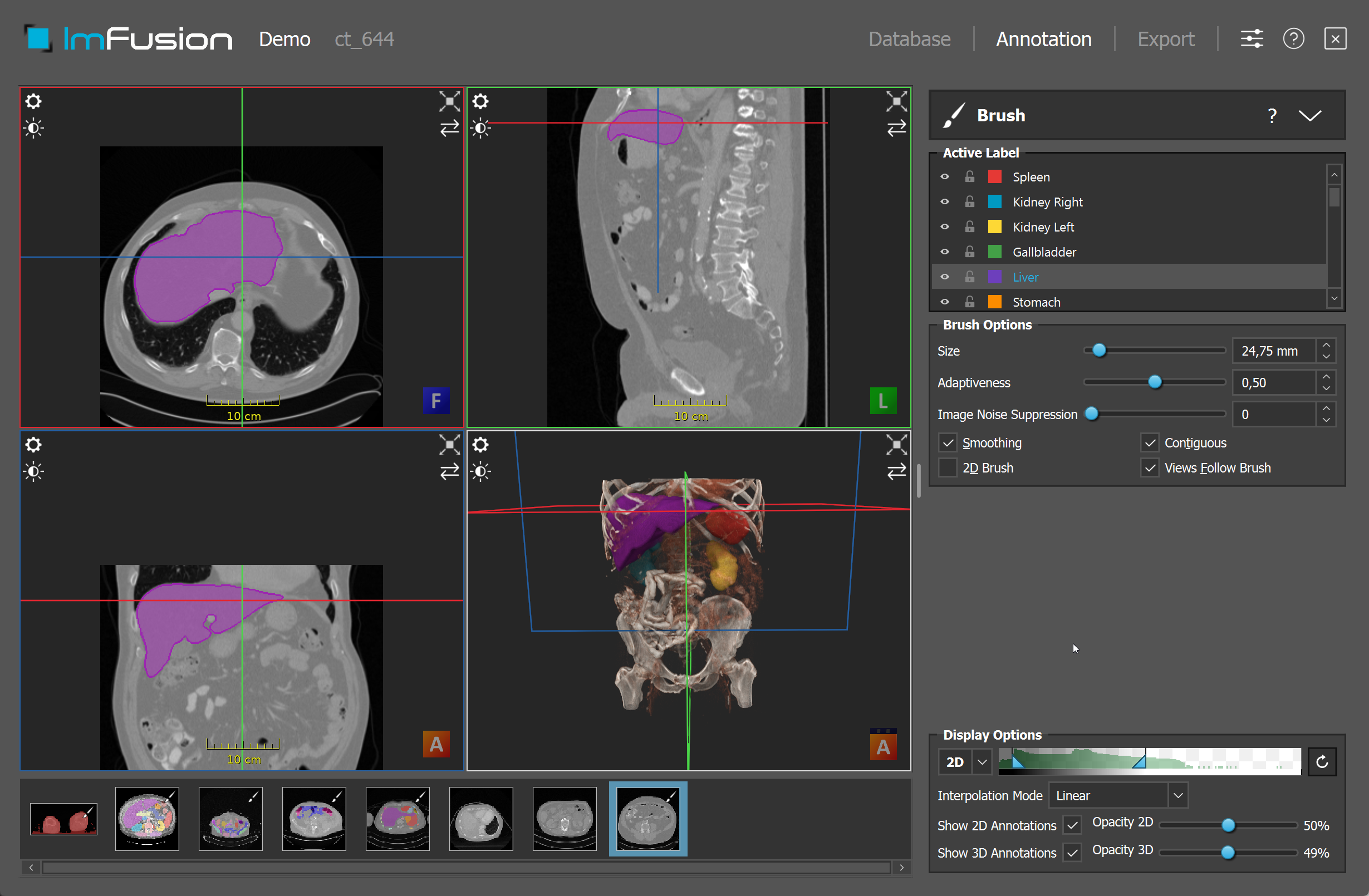Open the help question-mark circle icon
The image size is (1369, 896).
pos(1294,39)
